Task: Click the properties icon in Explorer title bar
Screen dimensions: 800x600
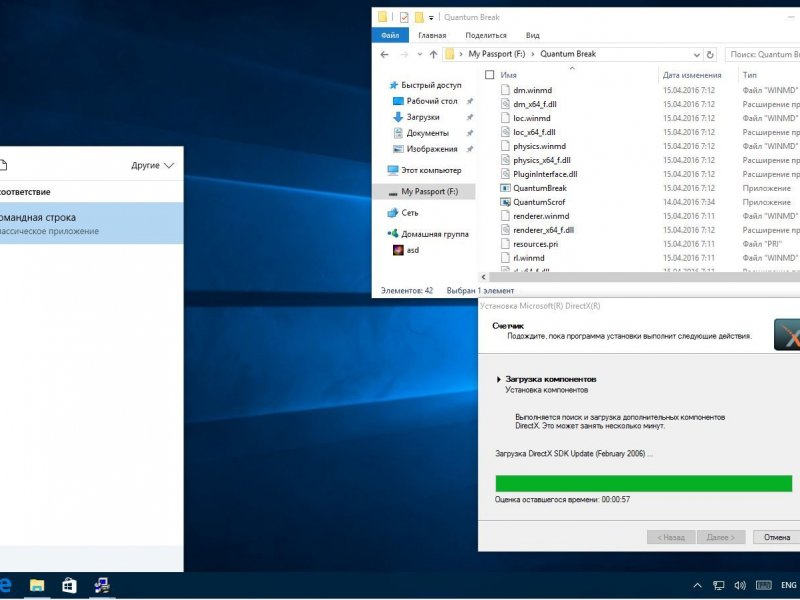Action: click(404, 17)
